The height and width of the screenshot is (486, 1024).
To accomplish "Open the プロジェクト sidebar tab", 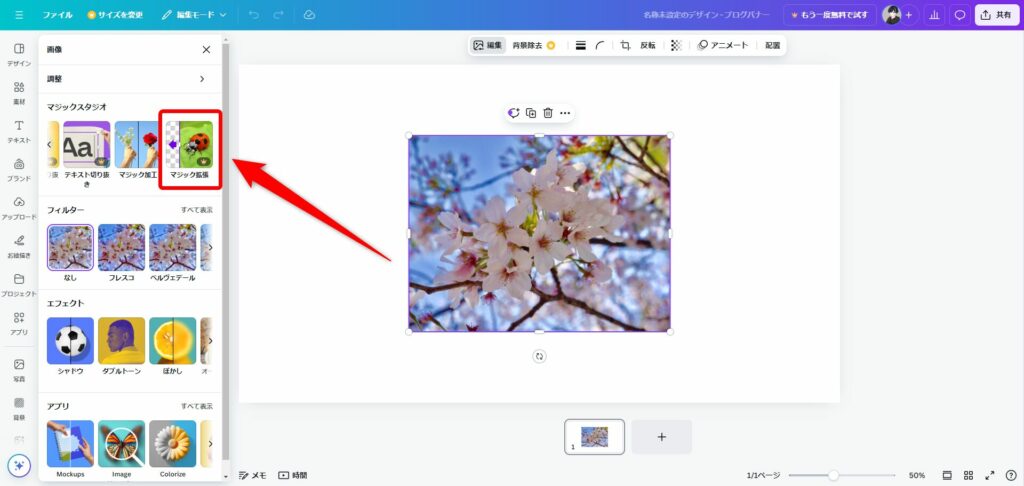I will pyautogui.click(x=19, y=285).
